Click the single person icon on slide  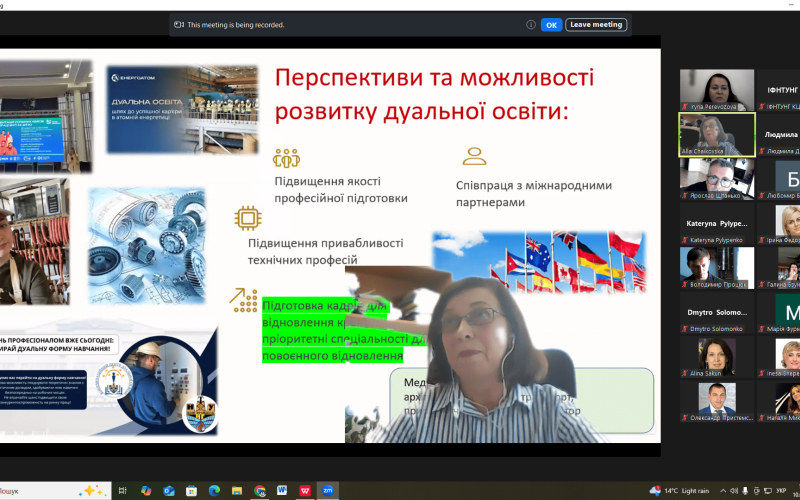click(x=474, y=156)
